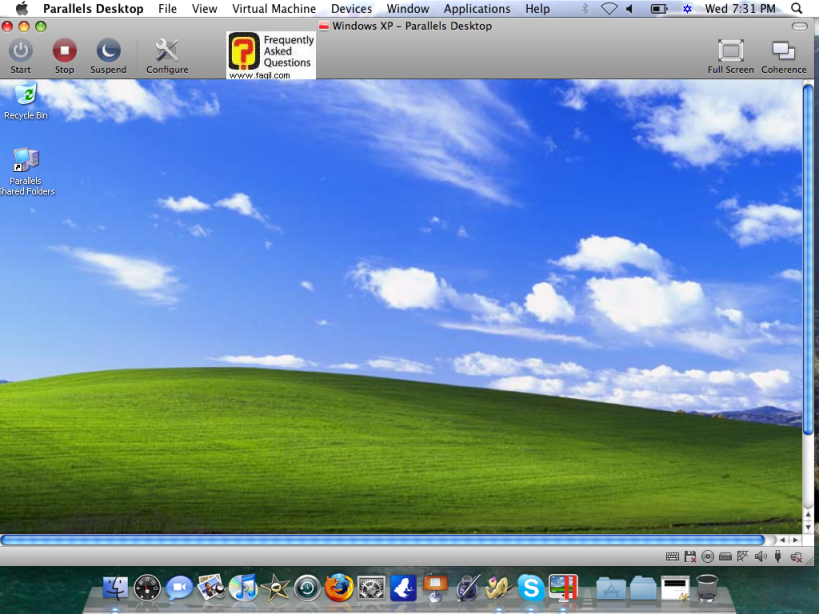Click the keyboard status icon

point(672,557)
